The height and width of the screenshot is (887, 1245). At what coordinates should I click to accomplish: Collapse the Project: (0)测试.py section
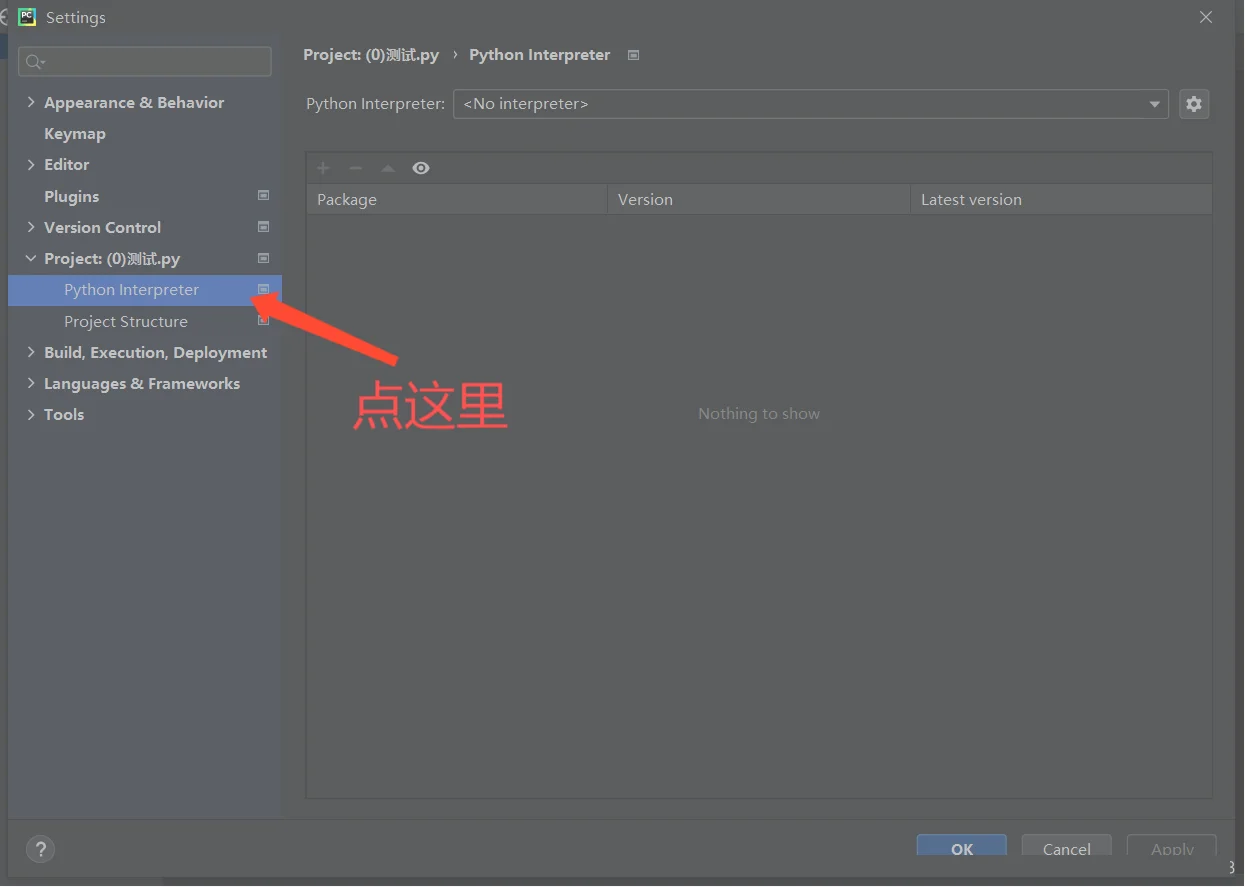point(31,258)
